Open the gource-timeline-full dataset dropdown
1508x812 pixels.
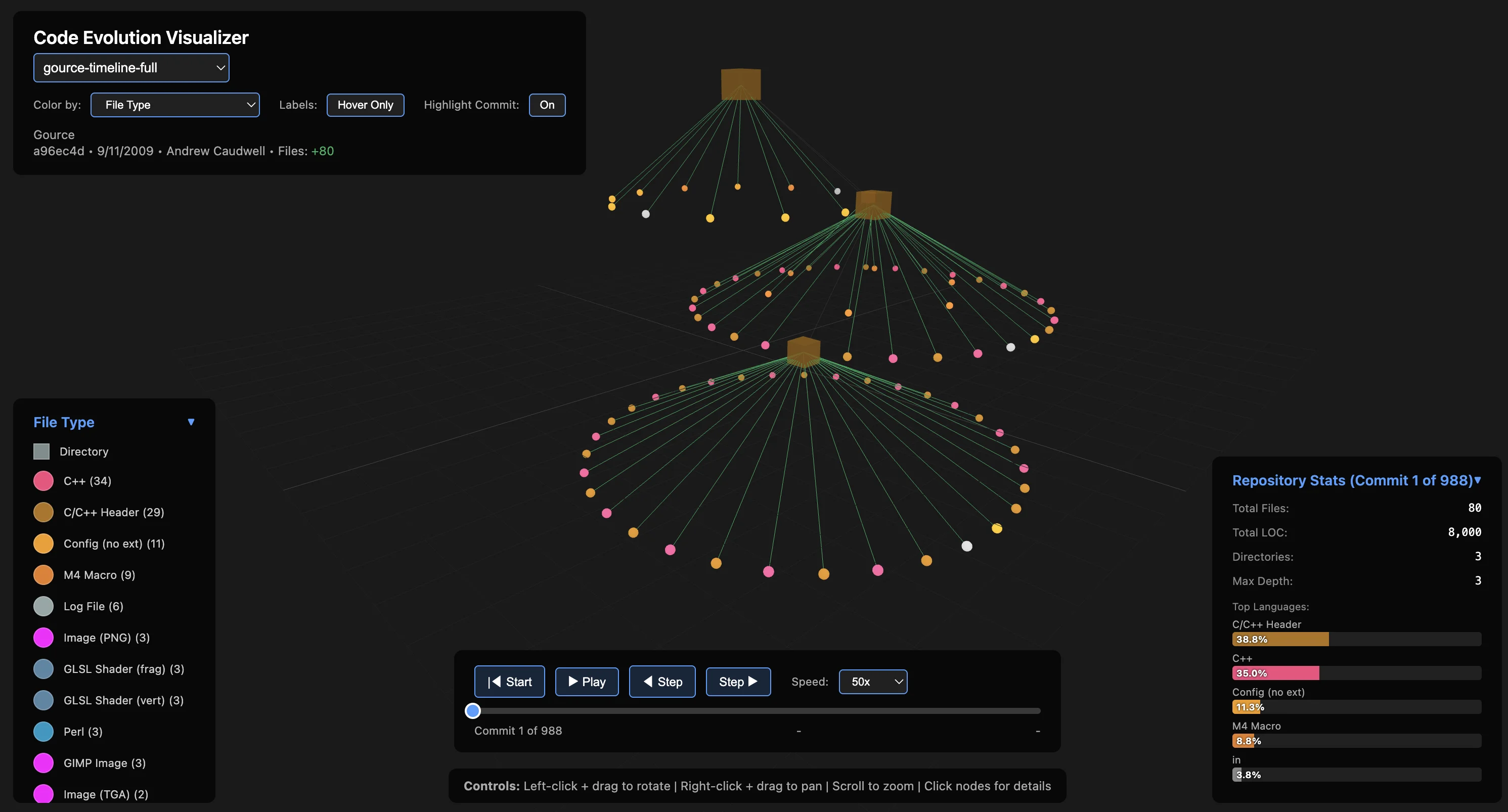click(131, 67)
